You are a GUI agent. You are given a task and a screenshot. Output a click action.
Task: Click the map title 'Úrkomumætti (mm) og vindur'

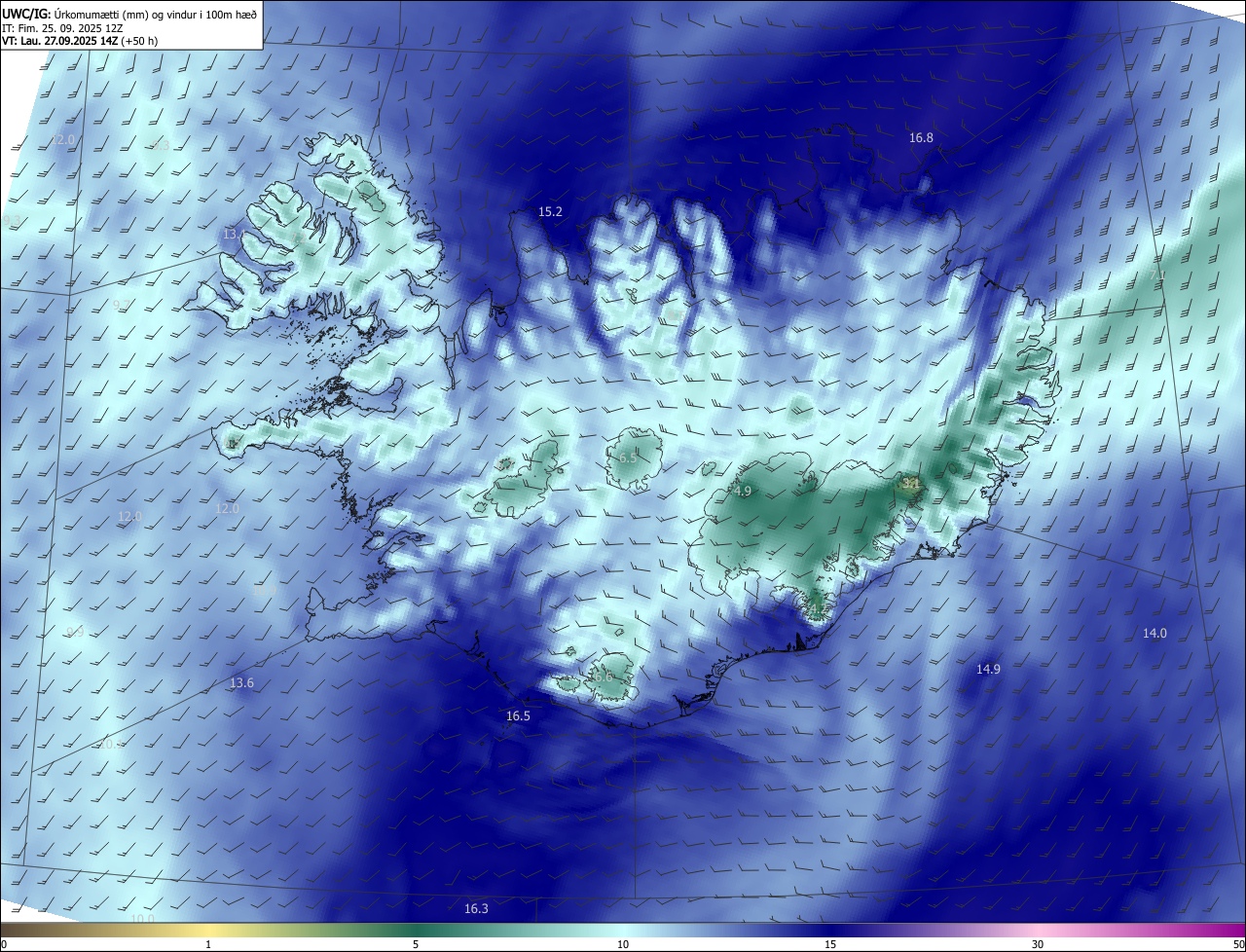coord(157,13)
